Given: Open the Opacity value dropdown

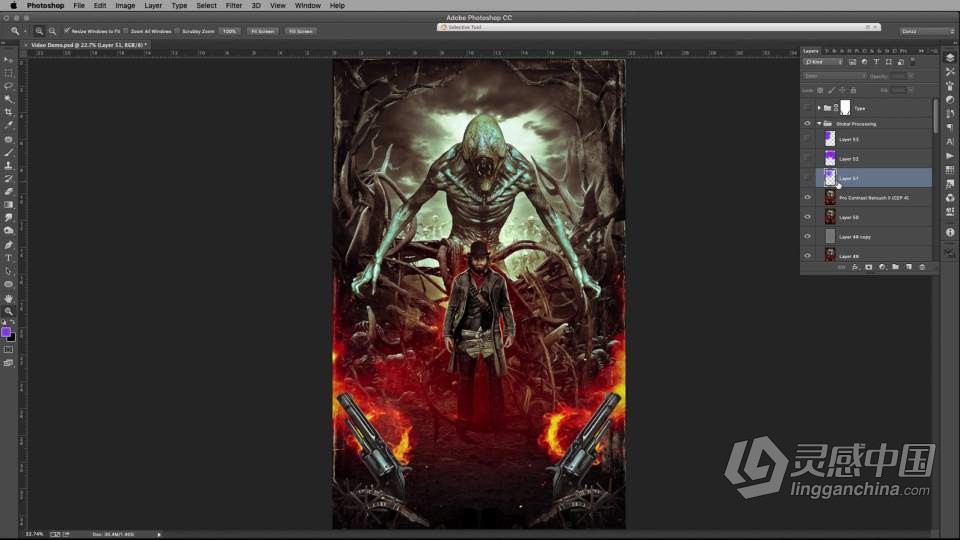Looking at the screenshot, I should pos(911,76).
